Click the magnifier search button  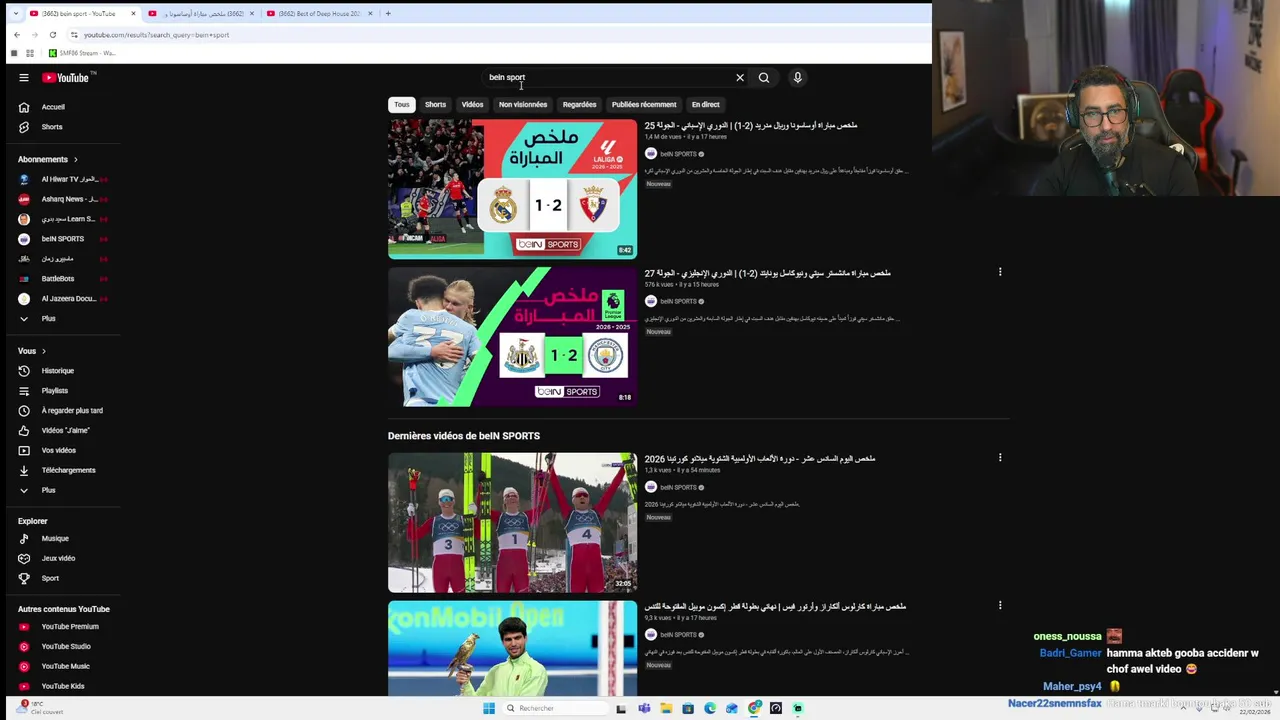coord(764,78)
